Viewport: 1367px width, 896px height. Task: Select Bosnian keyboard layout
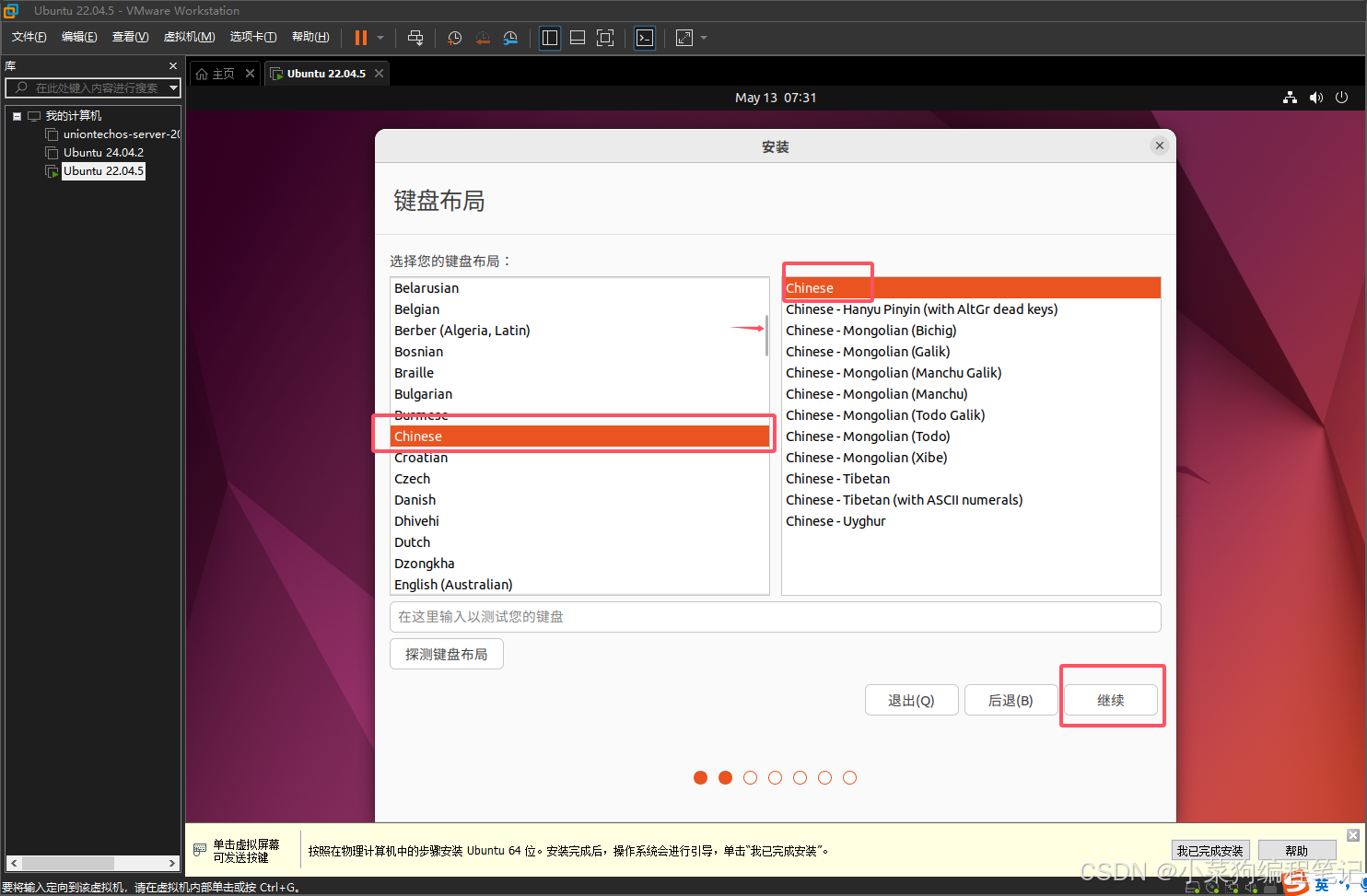pos(579,352)
